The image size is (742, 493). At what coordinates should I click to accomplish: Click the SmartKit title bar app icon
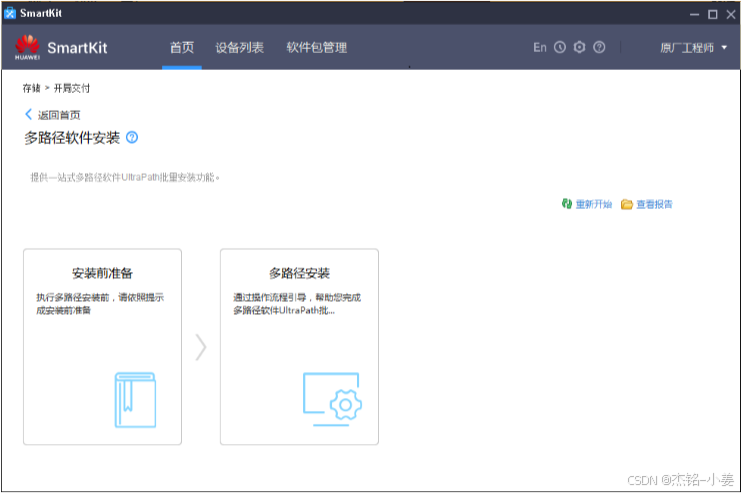point(9,13)
